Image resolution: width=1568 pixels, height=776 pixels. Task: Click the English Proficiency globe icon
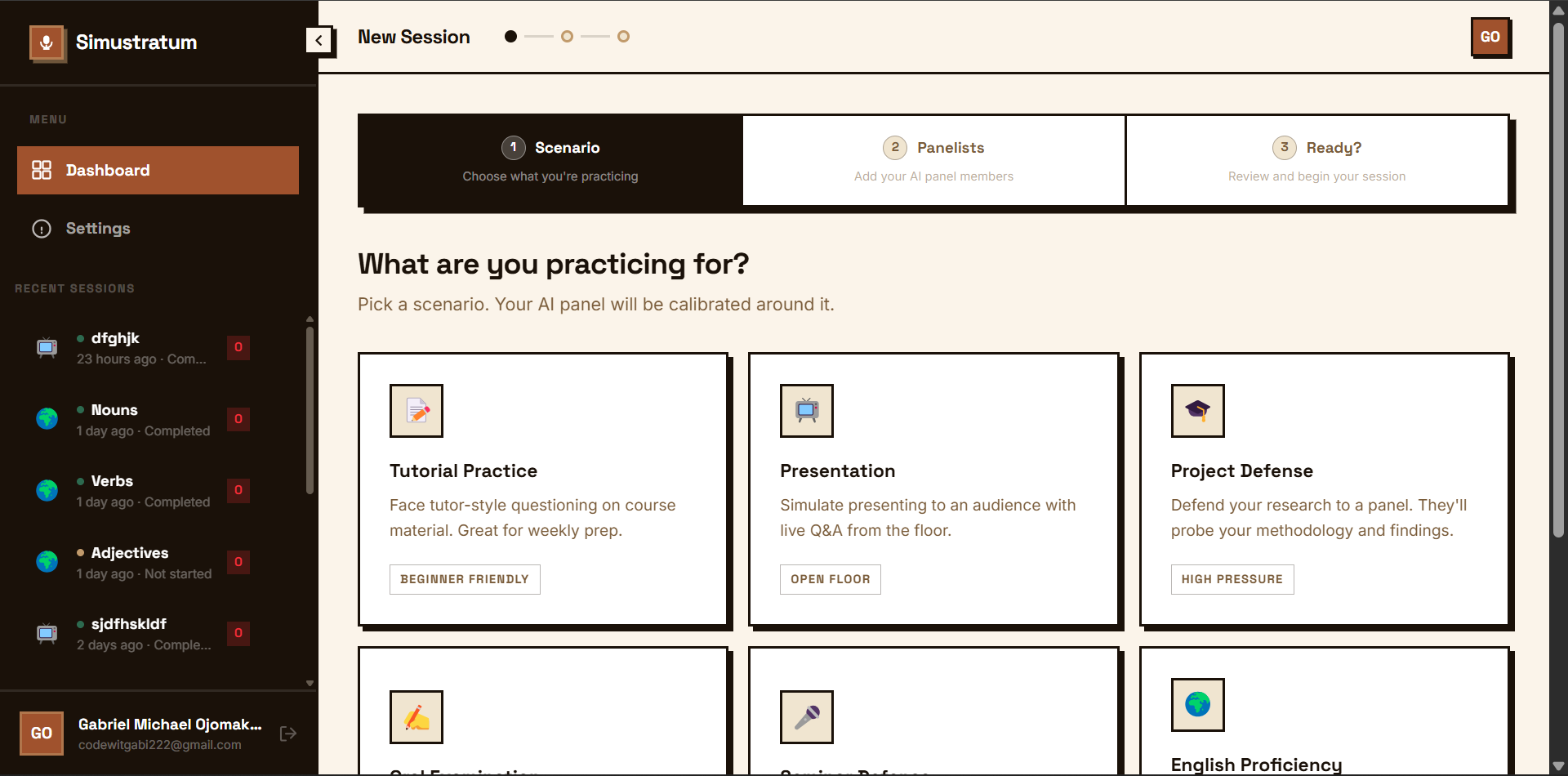(x=1198, y=704)
